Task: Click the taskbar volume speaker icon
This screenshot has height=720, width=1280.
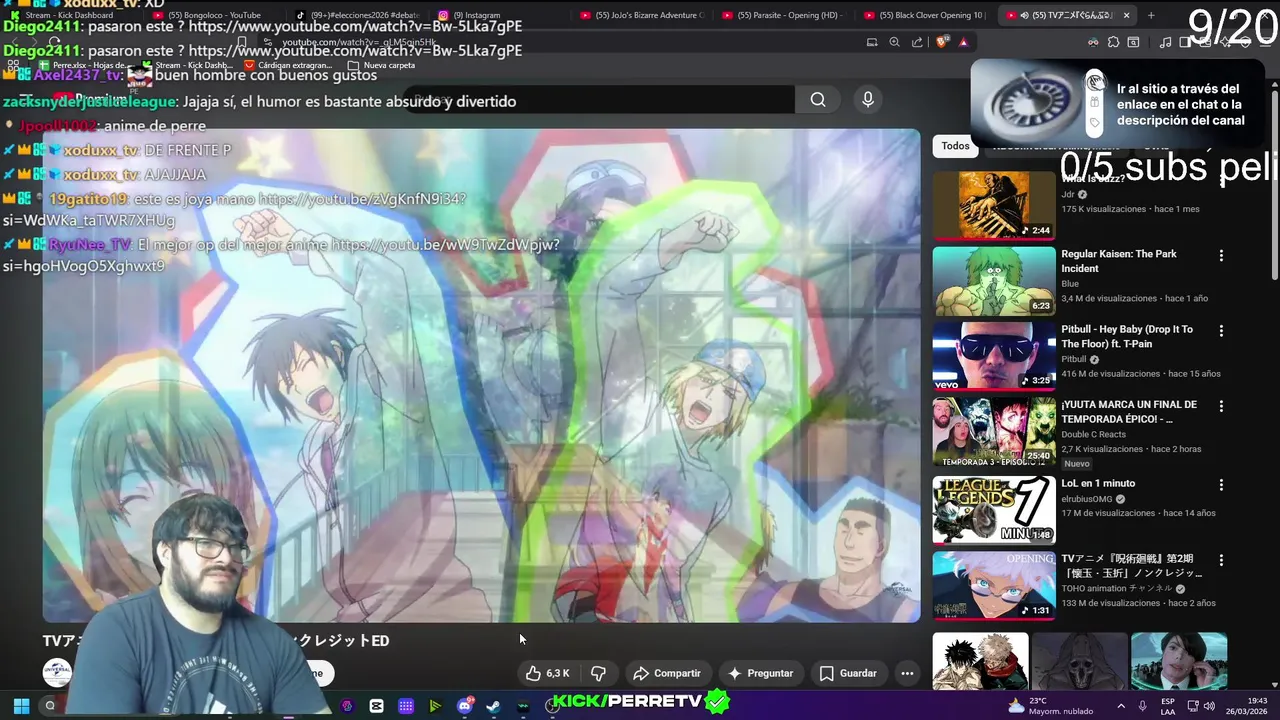Action: (1209, 706)
